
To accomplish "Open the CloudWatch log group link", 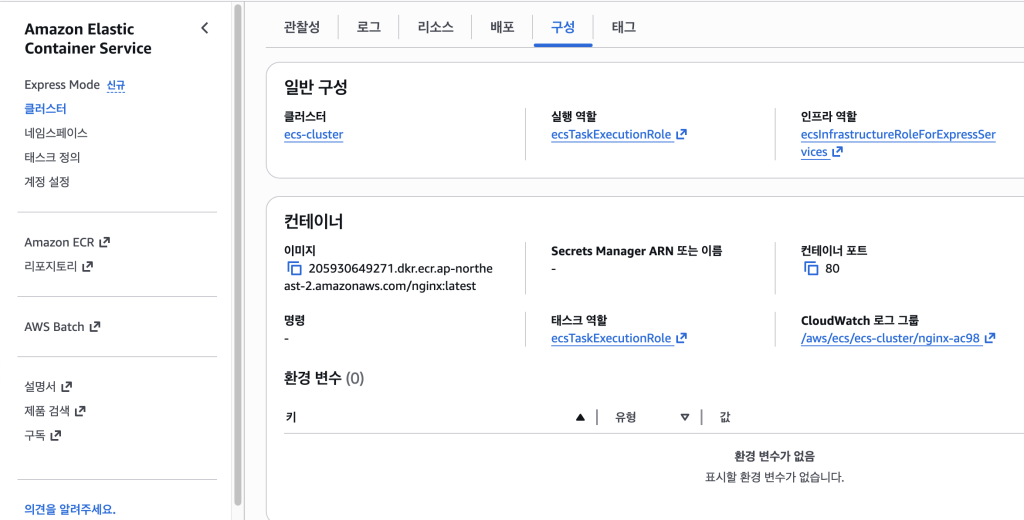I will (890, 338).
